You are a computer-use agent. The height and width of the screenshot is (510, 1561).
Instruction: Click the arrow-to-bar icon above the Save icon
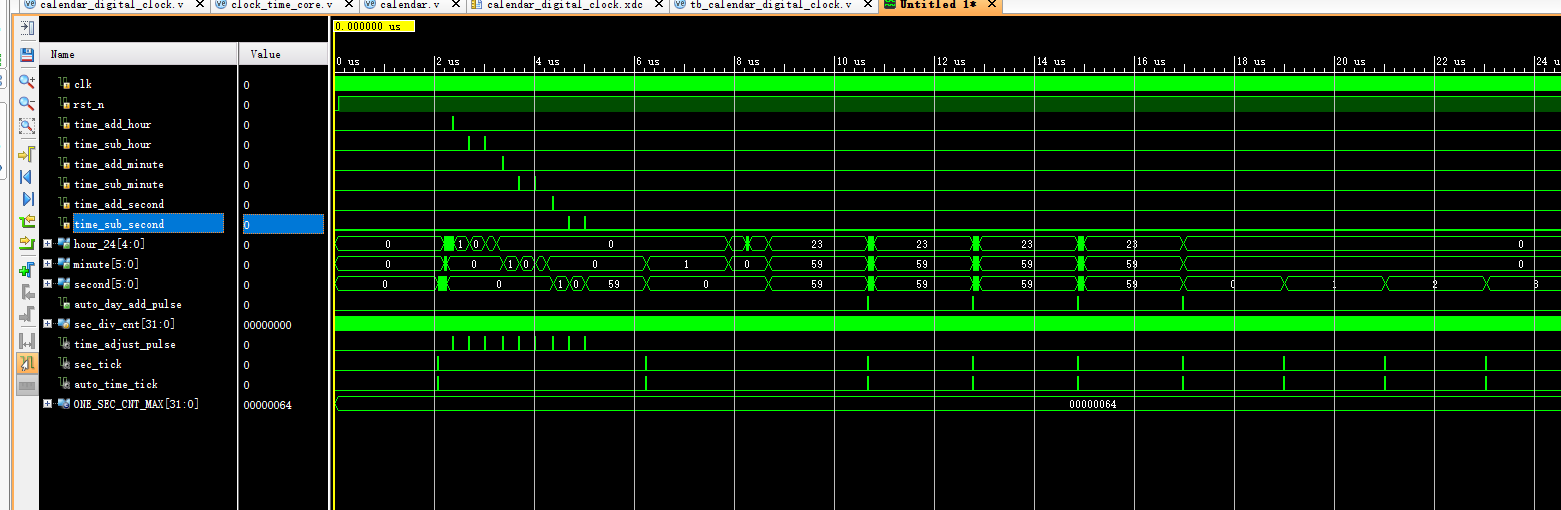coord(27,28)
